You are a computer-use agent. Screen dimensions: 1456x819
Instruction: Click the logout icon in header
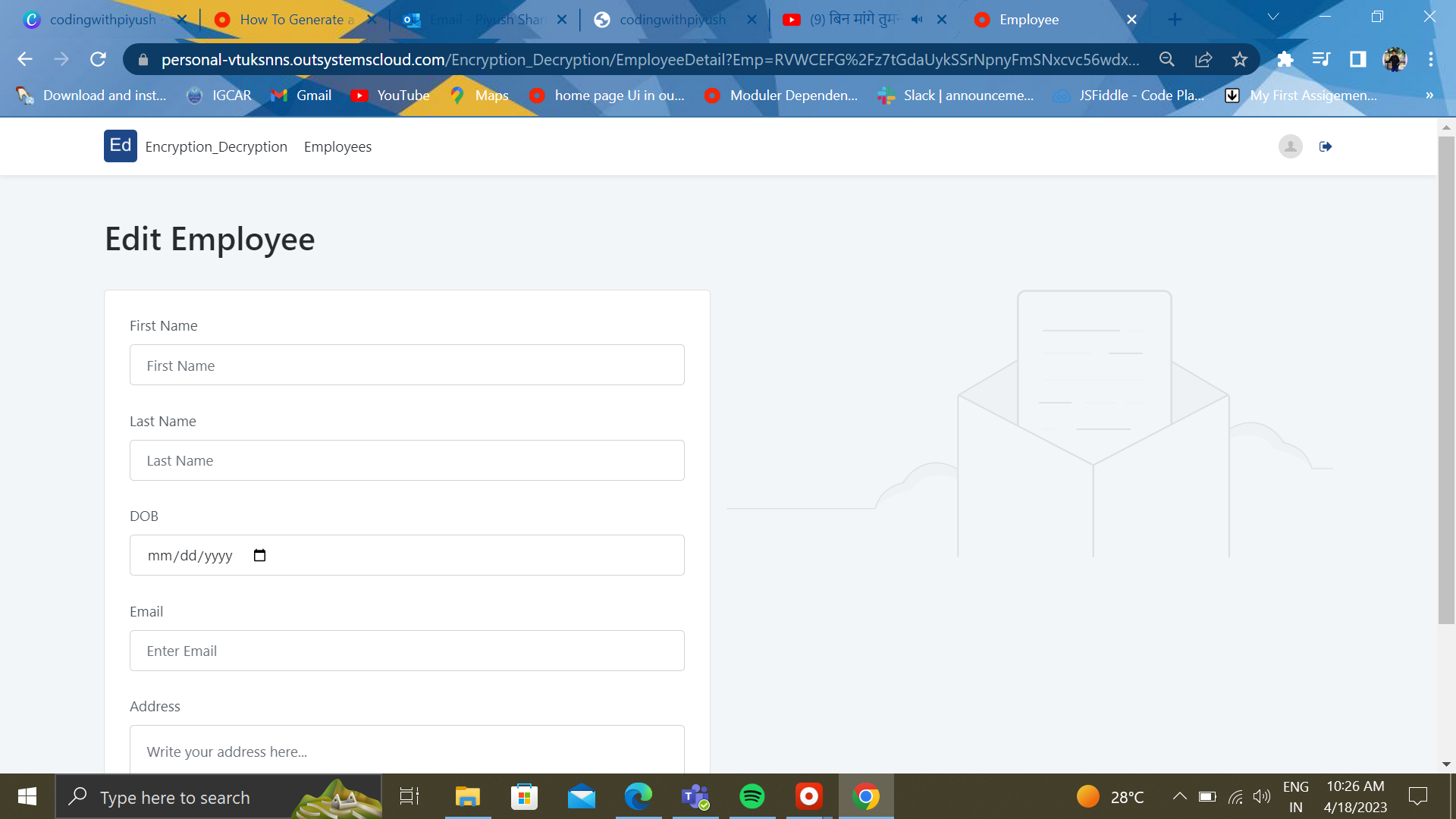coord(1325,146)
